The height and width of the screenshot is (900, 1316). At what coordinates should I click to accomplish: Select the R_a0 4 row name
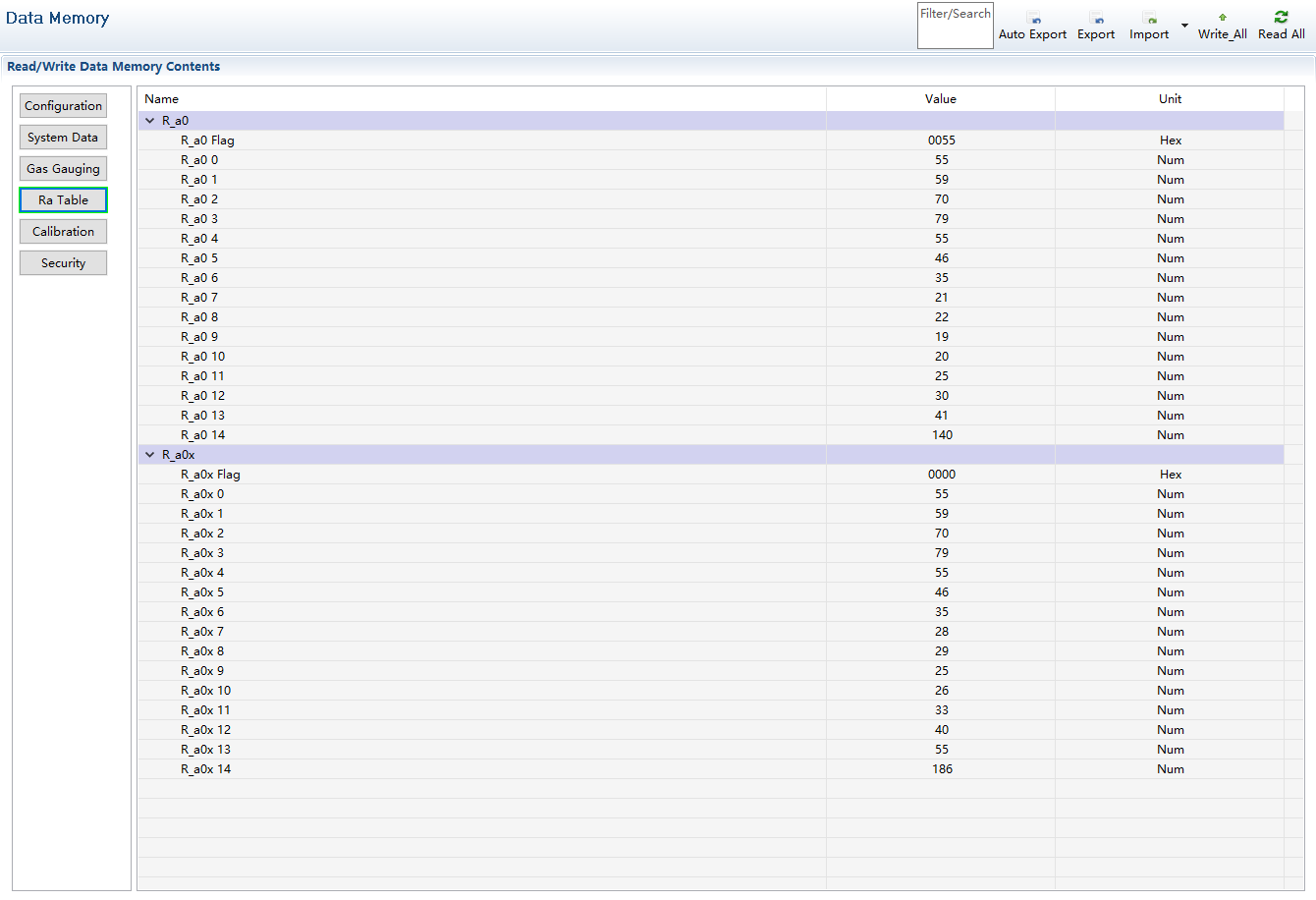[x=199, y=239]
